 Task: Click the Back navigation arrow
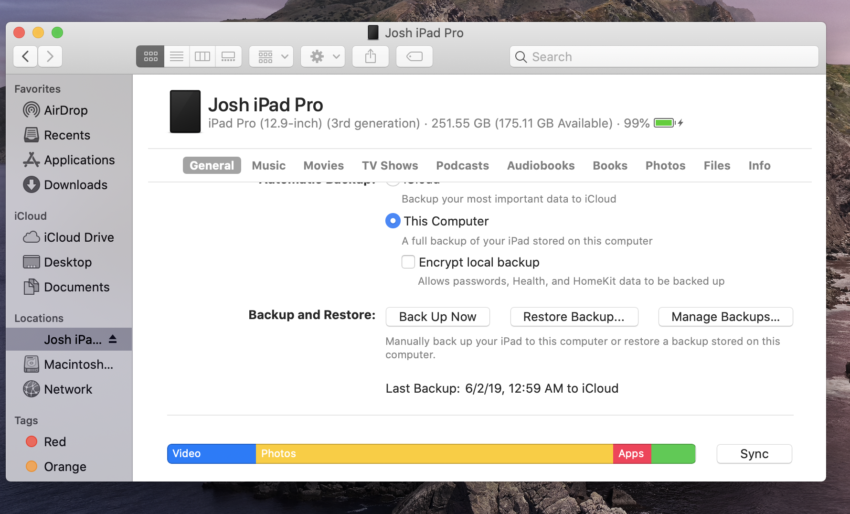[25, 56]
